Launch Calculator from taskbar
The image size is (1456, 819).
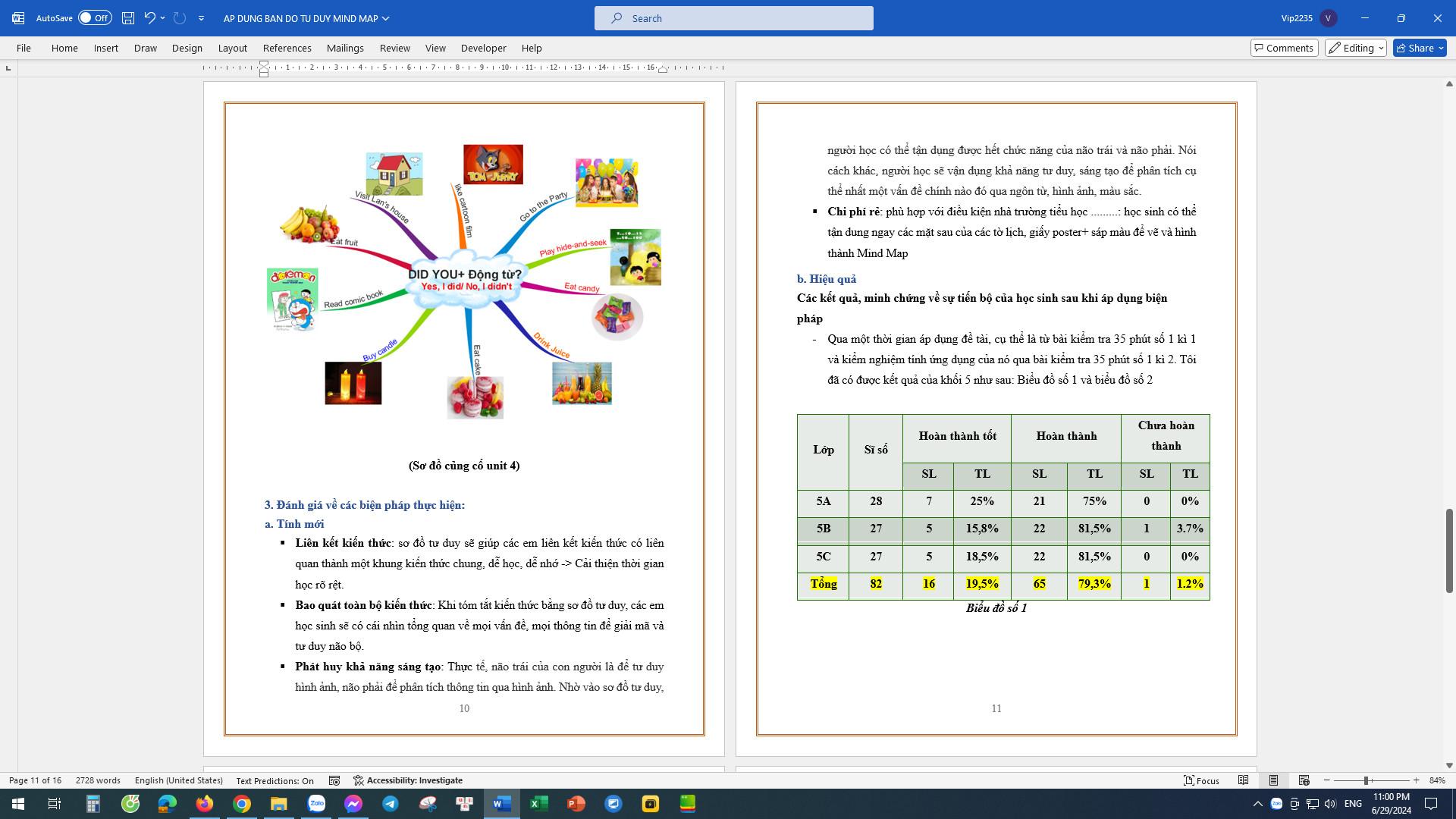point(93,804)
